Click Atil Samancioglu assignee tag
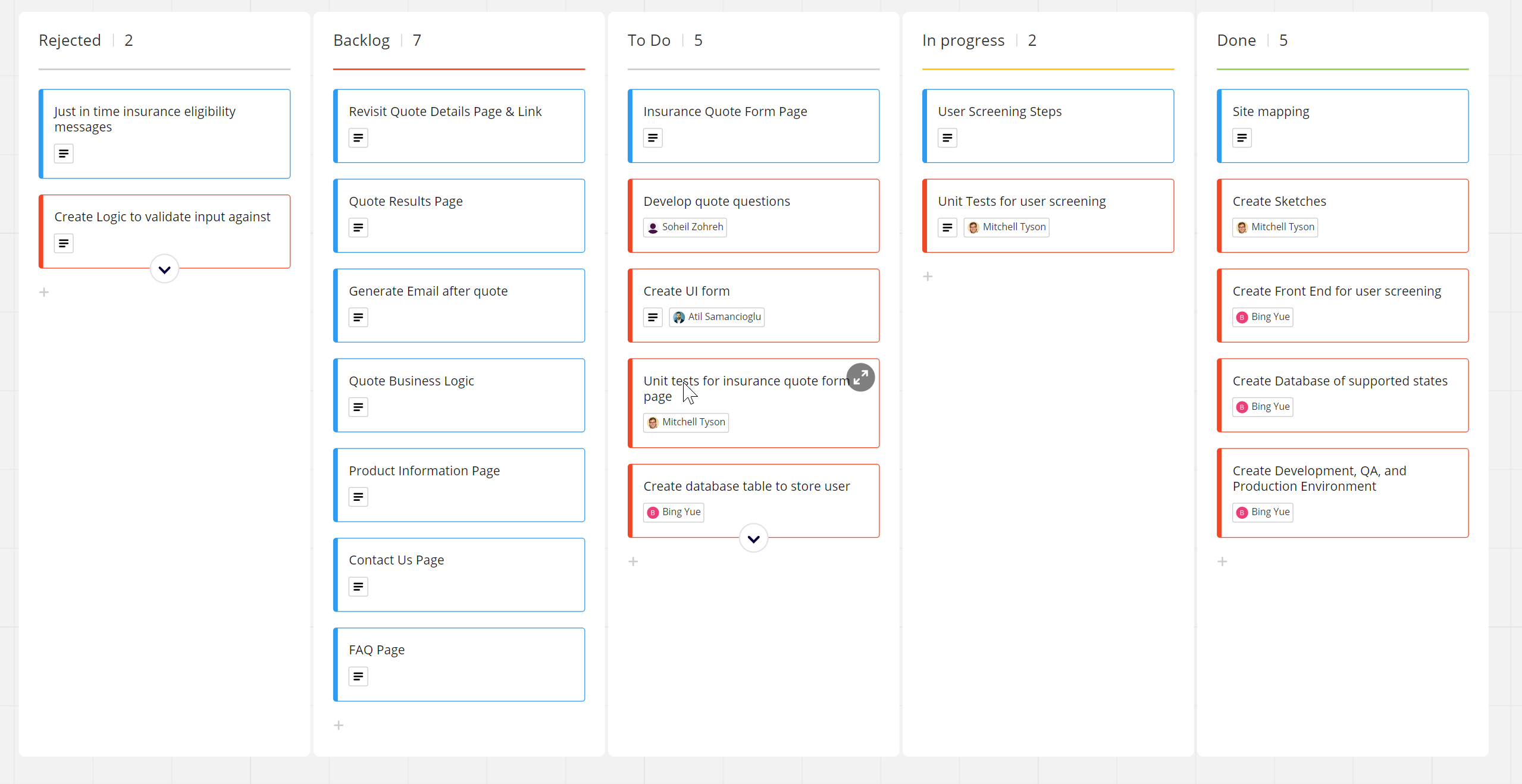This screenshot has height=784, width=1522. point(717,317)
